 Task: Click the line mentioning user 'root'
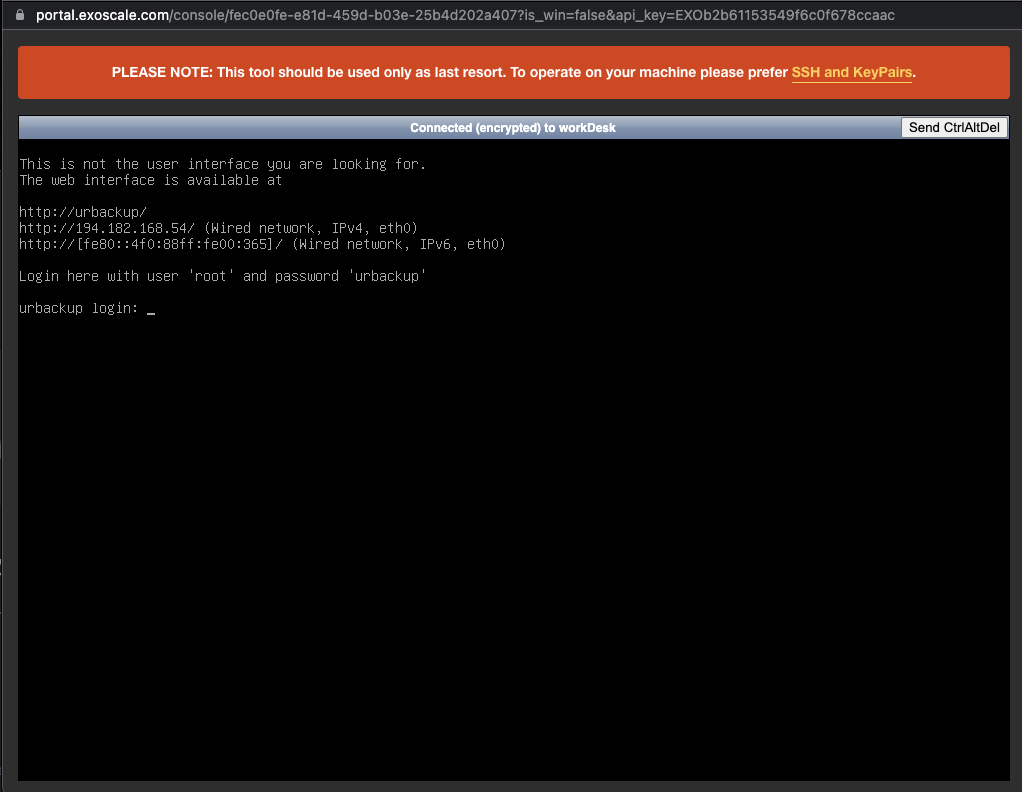tap(222, 276)
